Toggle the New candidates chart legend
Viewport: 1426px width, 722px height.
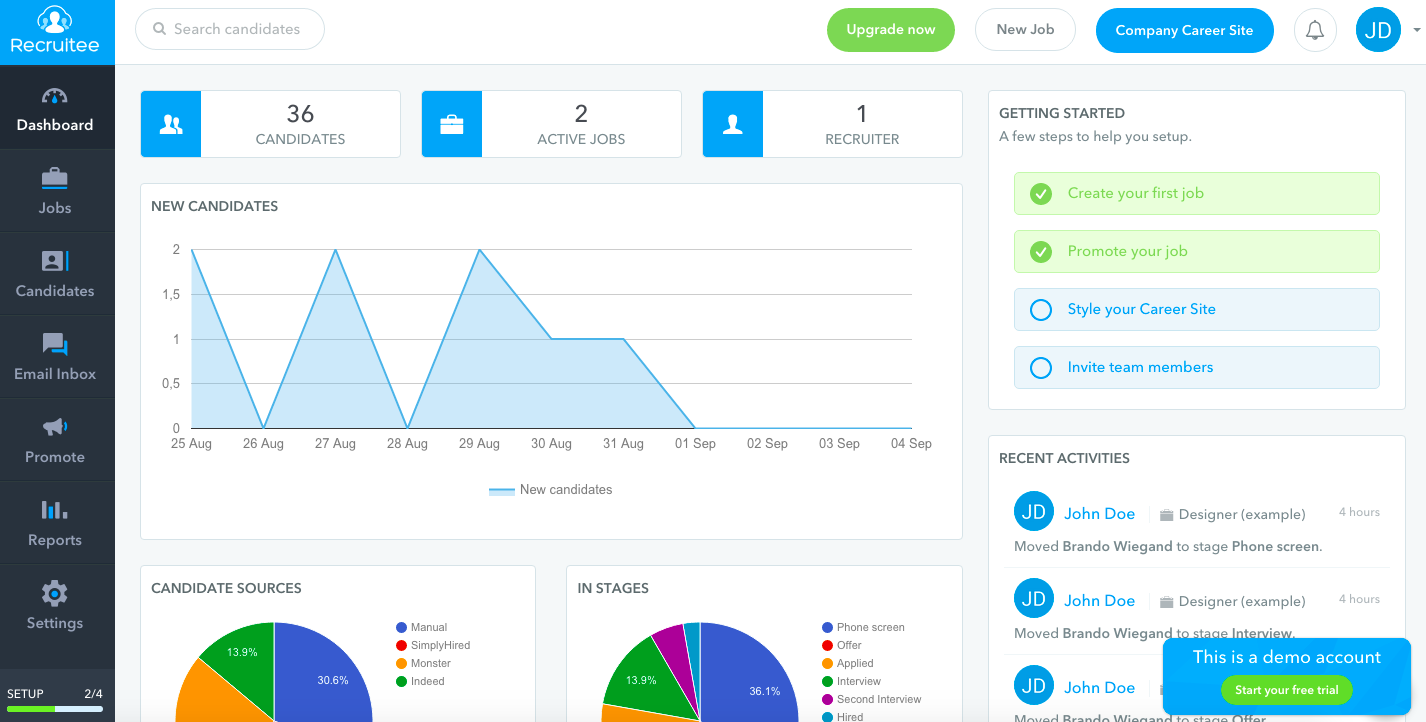pyautogui.click(x=551, y=490)
